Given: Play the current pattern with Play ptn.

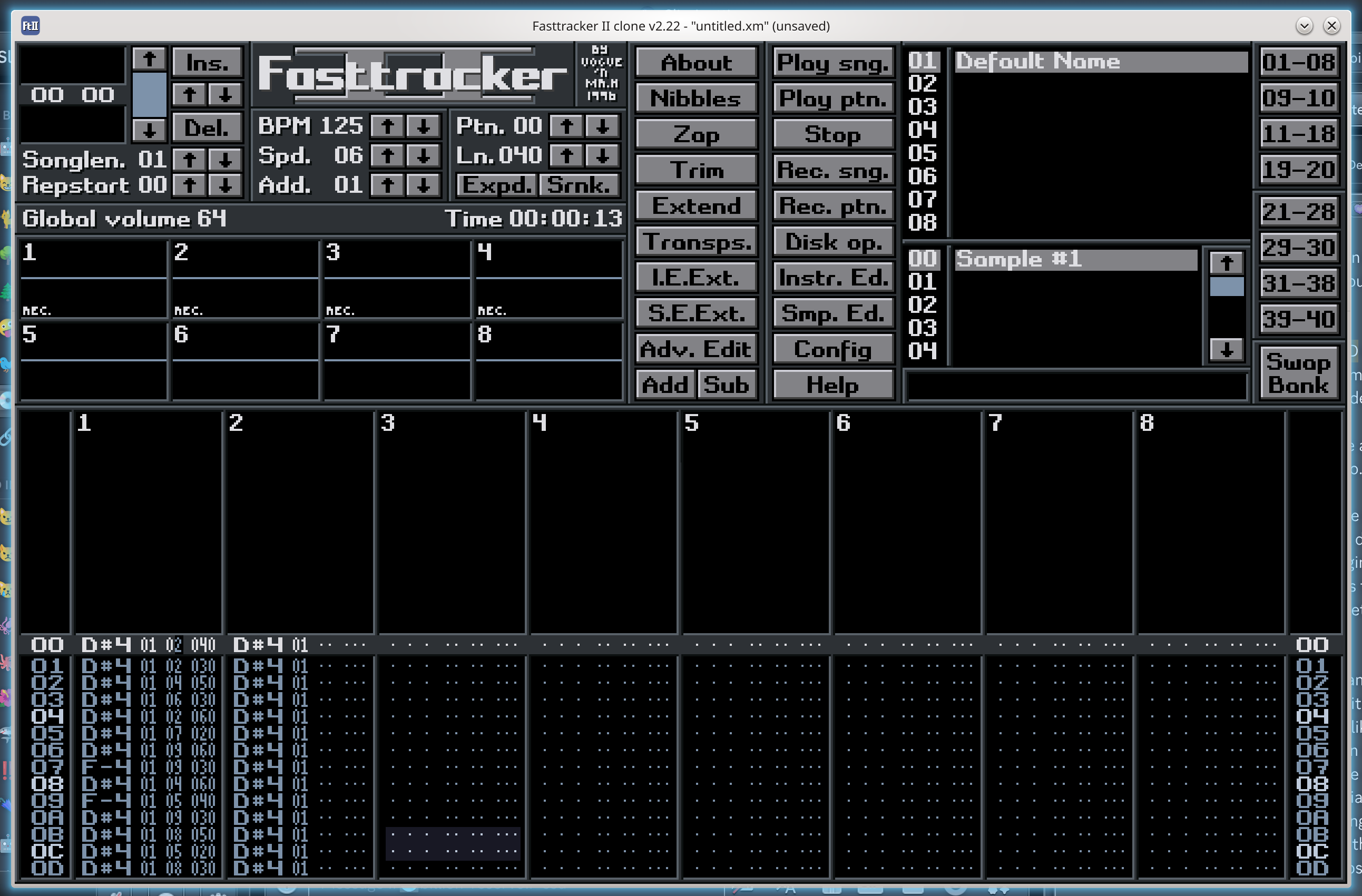Looking at the screenshot, I should tap(833, 99).
